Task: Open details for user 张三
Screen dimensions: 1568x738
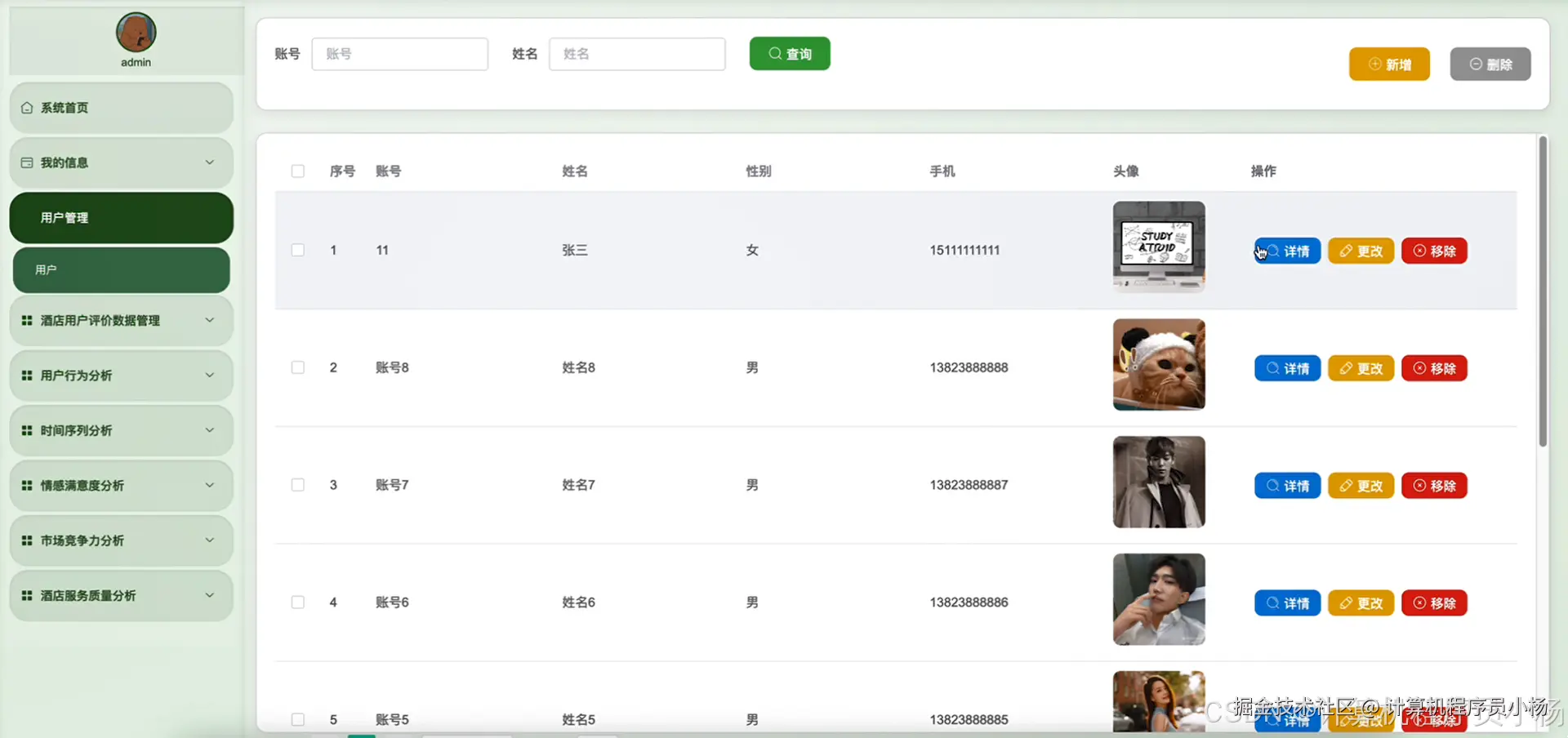Action: 1287,251
